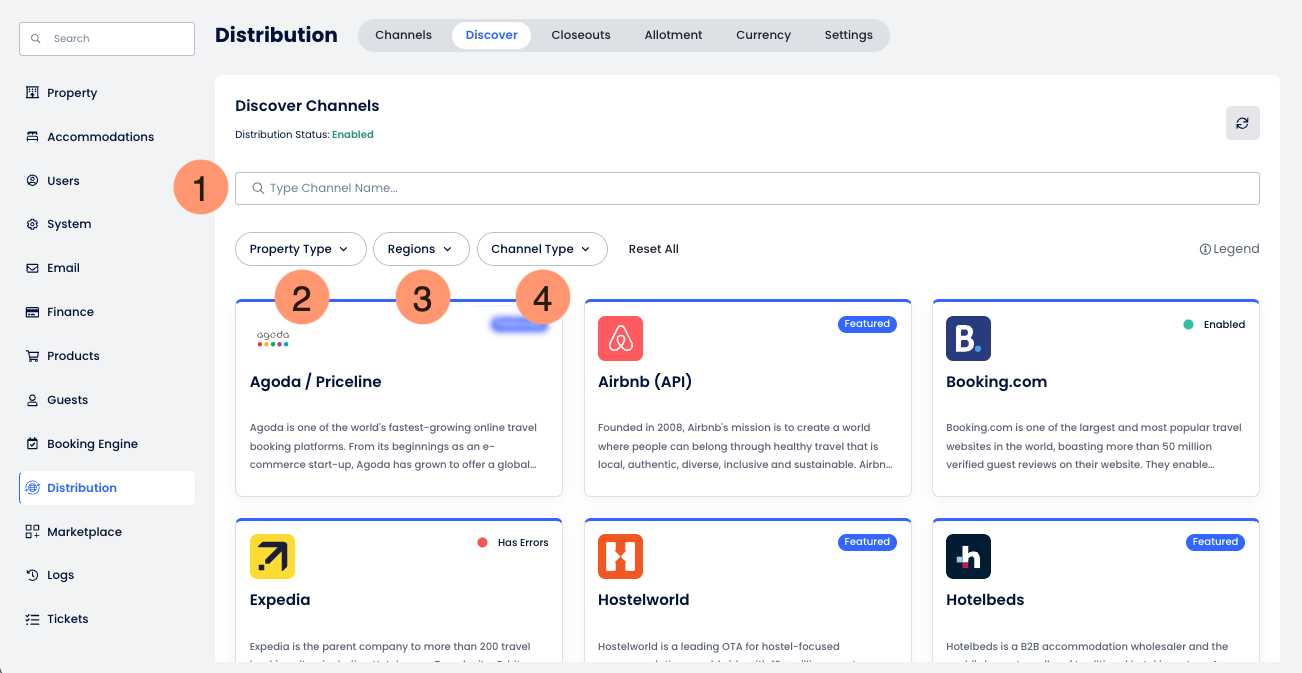Open the Airbnb (API) channel title
The image size is (1302, 673).
pyautogui.click(x=645, y=382)
